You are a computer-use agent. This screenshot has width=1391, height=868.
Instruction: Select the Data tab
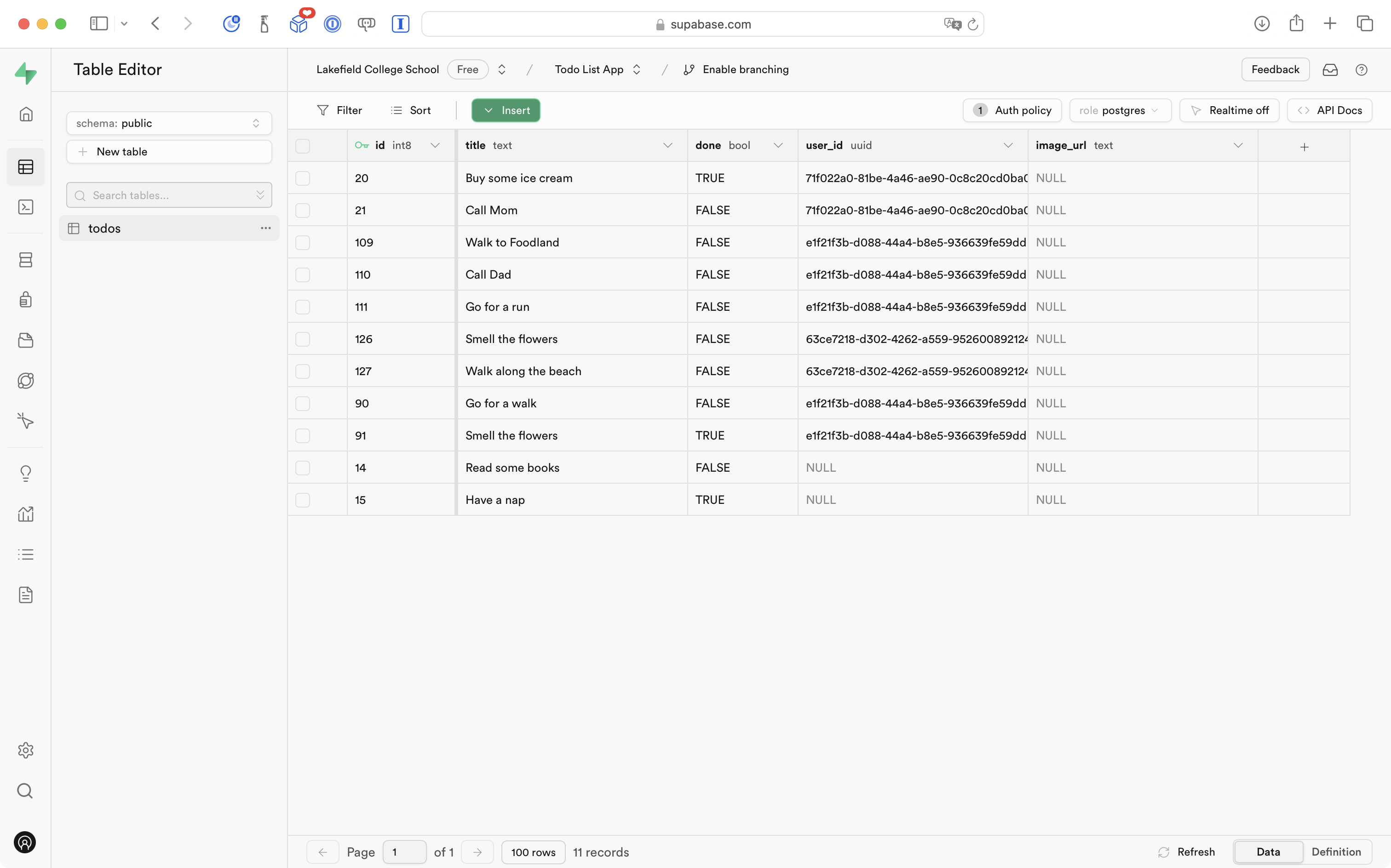[1268, 852]
